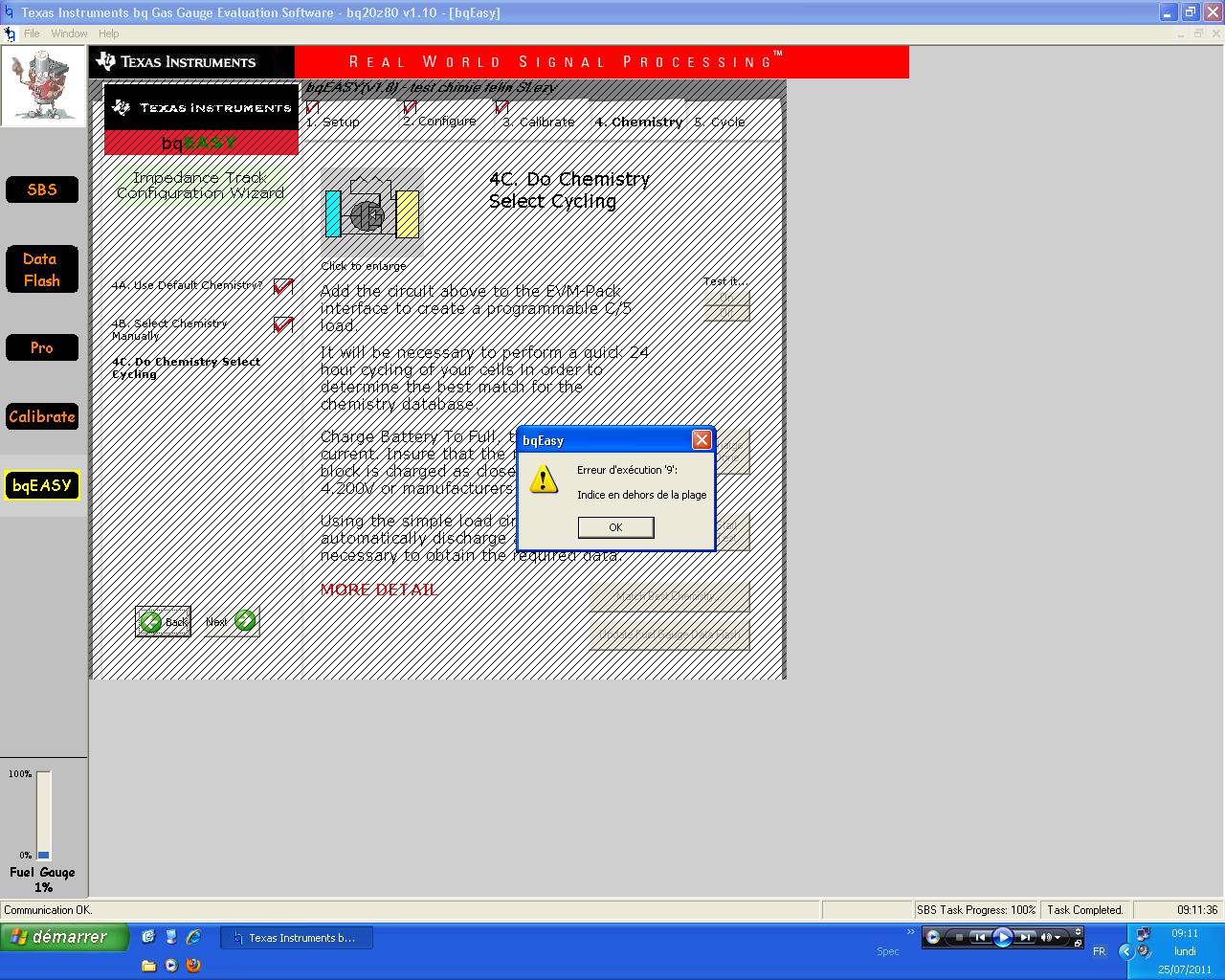Click the green Back arrow button

click(x=163, y=621)
